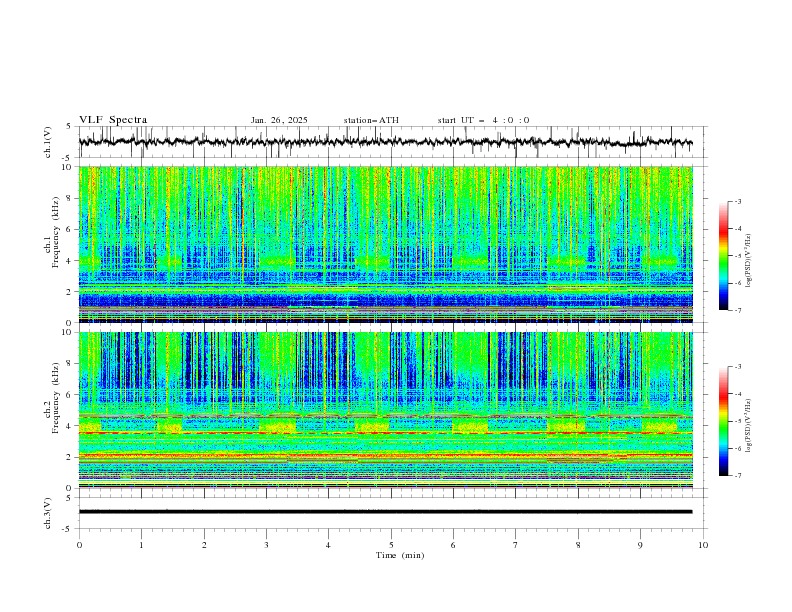This screenshot has height=612, width=792.
Task: Click time axis tick label "5"
Action: click(x=391, y=545)
